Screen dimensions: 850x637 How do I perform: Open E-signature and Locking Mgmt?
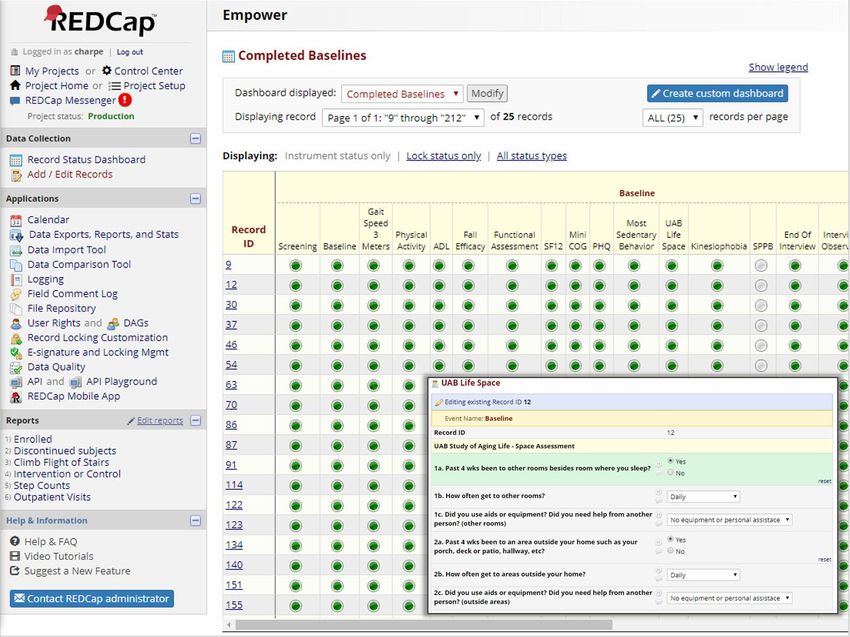point(98,352)
